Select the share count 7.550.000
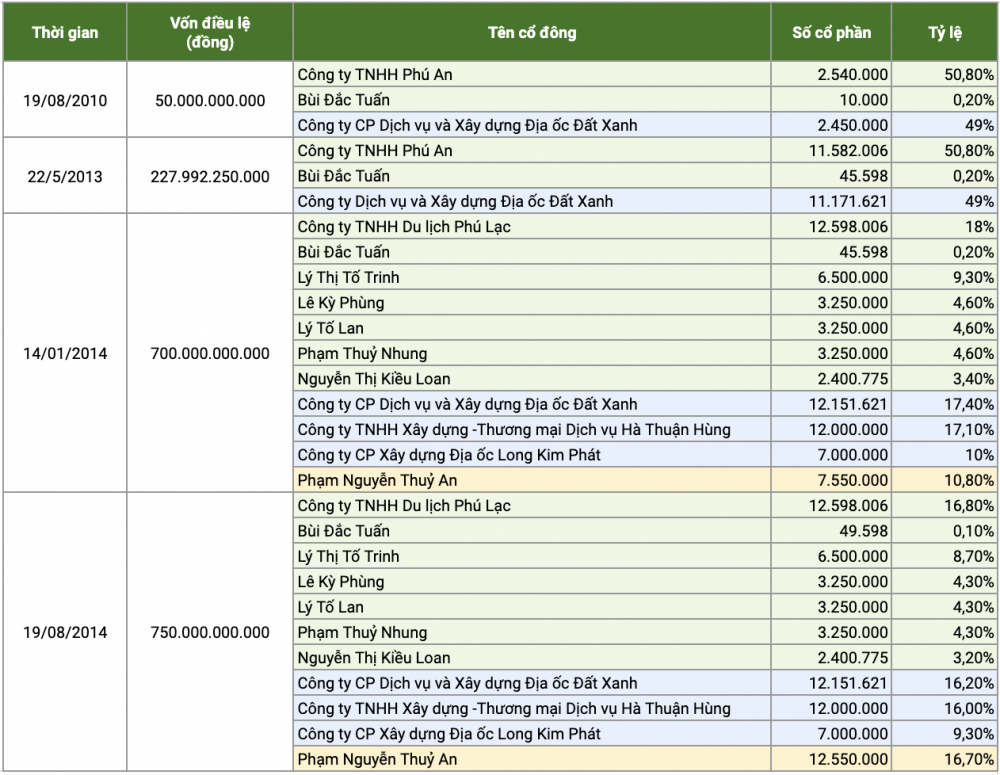This screenshot has width=1000, height=775. [x=853, y=480]
